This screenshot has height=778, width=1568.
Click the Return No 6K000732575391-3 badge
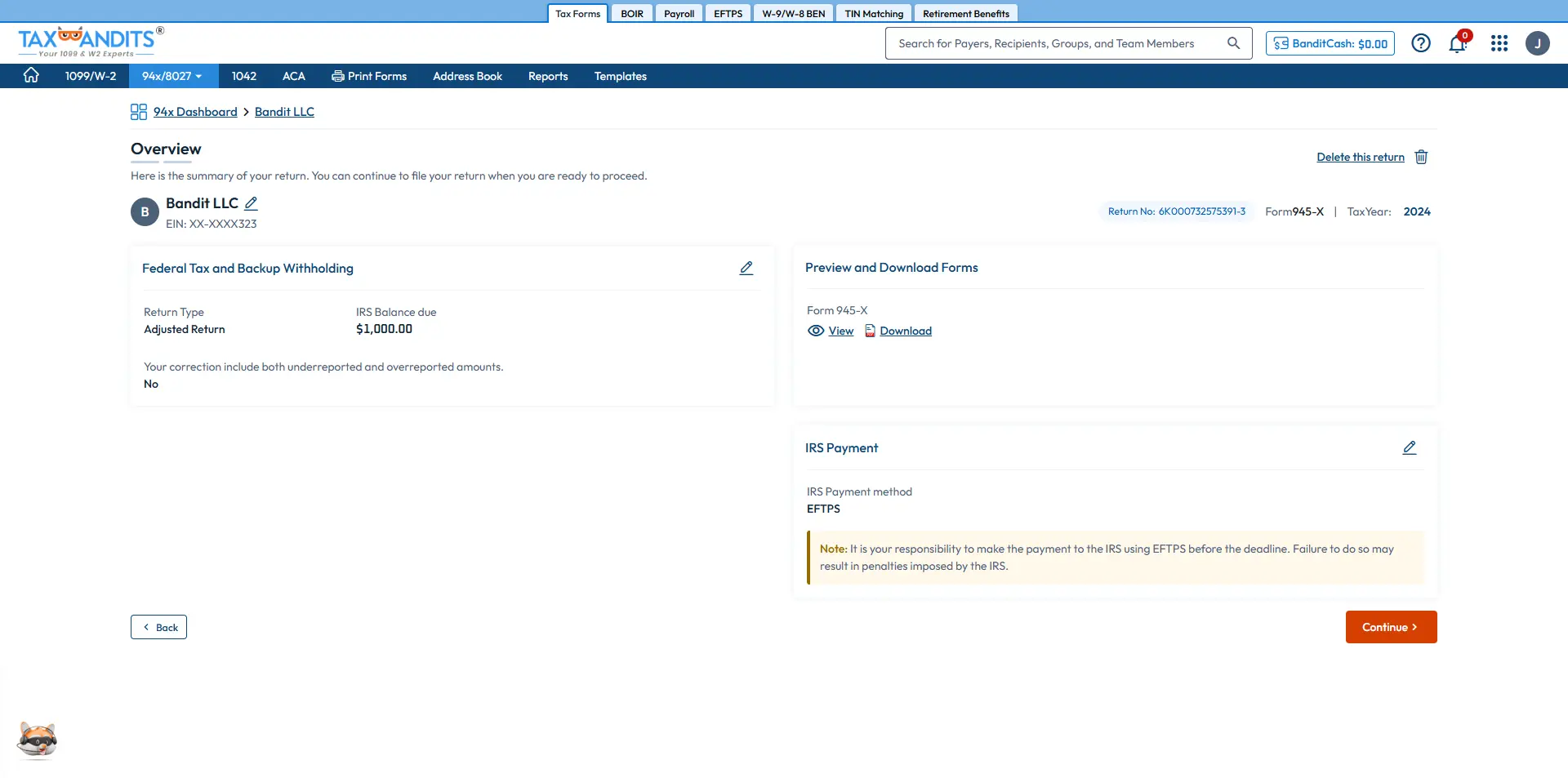[x=1177, y=211]
